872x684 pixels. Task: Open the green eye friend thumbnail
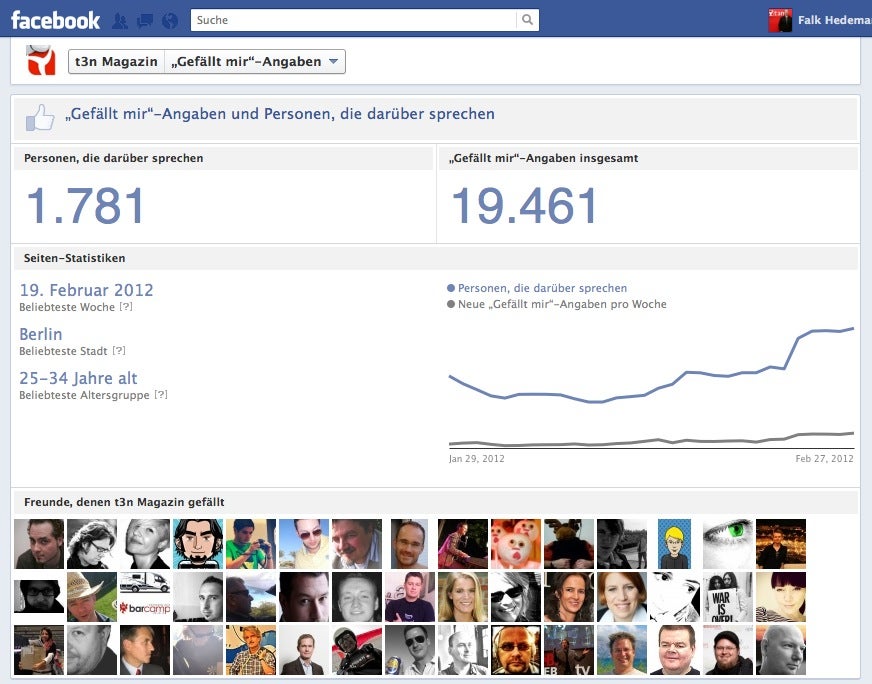[x=728, y=544]
